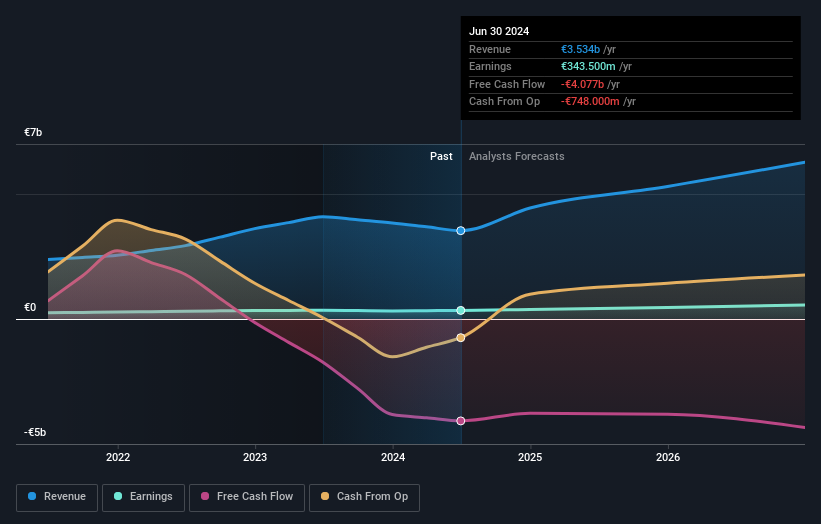Image resolution: width=821 pixels, height=524 pixels.
Task: Click the 2022 x-axis label
Action: coord(118,457)
